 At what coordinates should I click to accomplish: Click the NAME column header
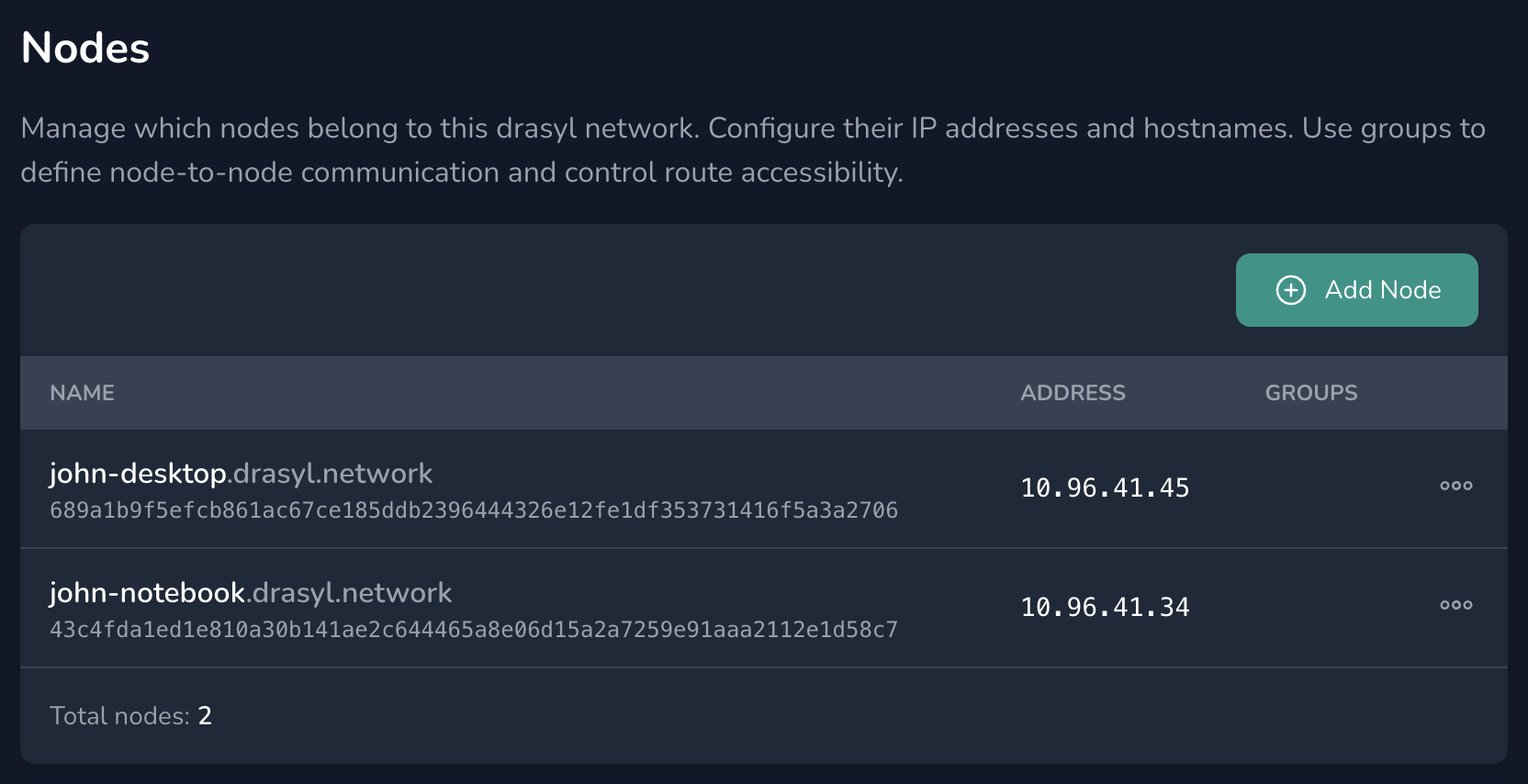point(82,393)
